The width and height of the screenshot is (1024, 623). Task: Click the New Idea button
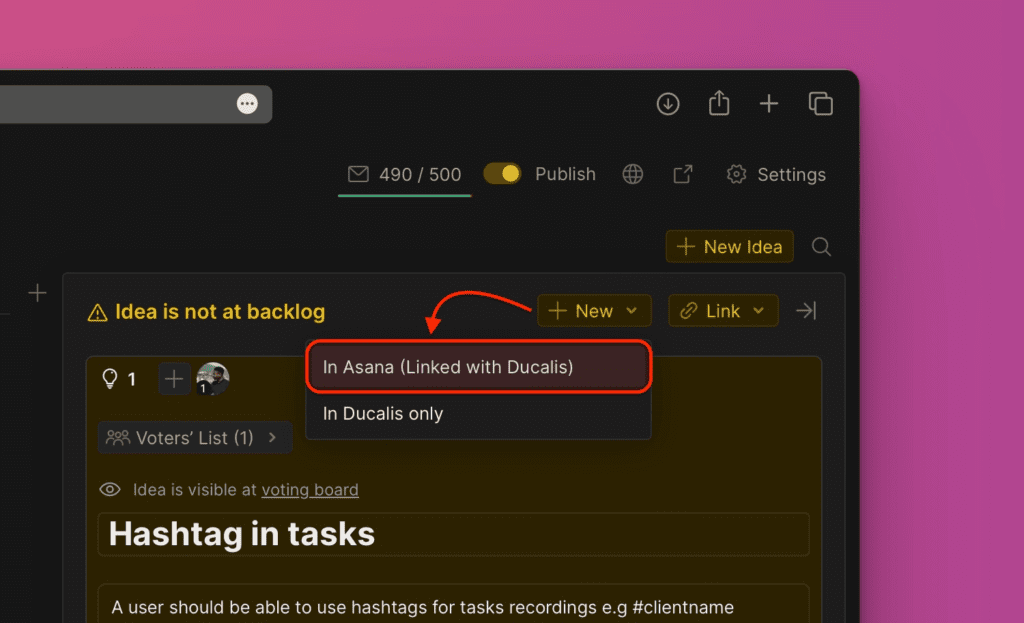729,246
